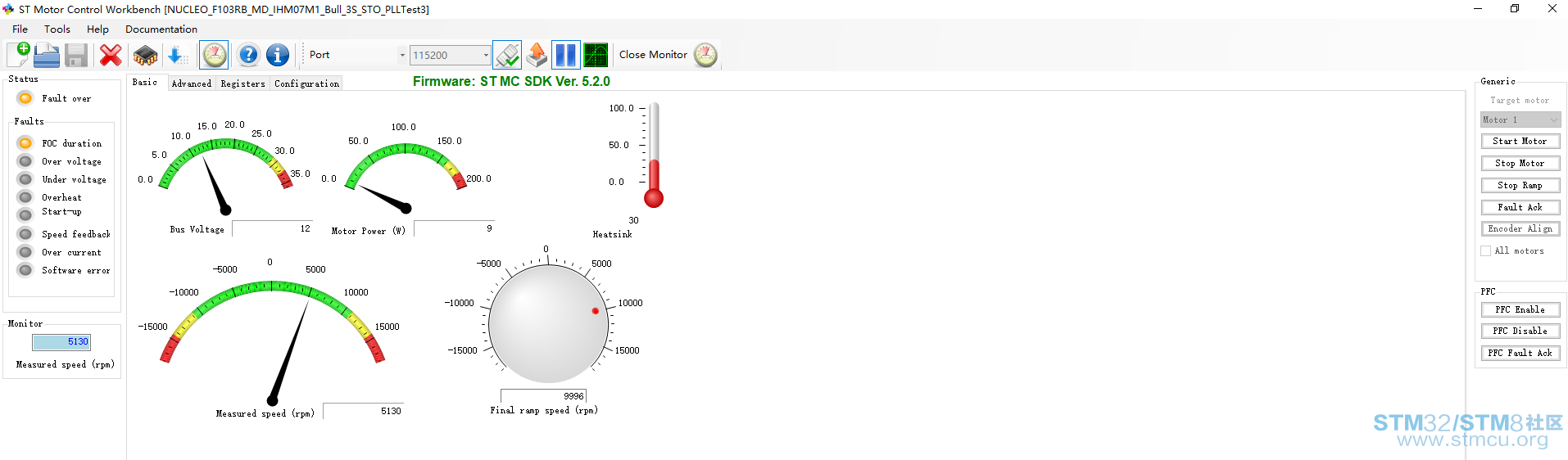Click the FOC duration fault LED

[x=25, y=142]
